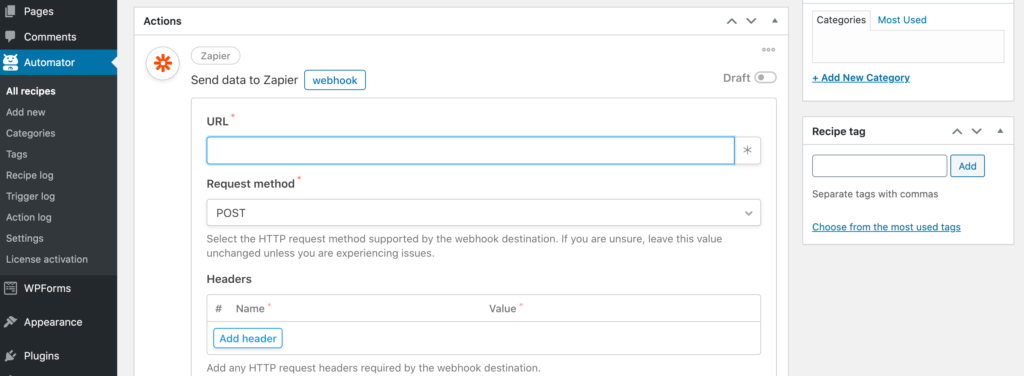The width and height of the screenshot is (1024, 376).
Task: Click the Add header button
Action: 248,339
